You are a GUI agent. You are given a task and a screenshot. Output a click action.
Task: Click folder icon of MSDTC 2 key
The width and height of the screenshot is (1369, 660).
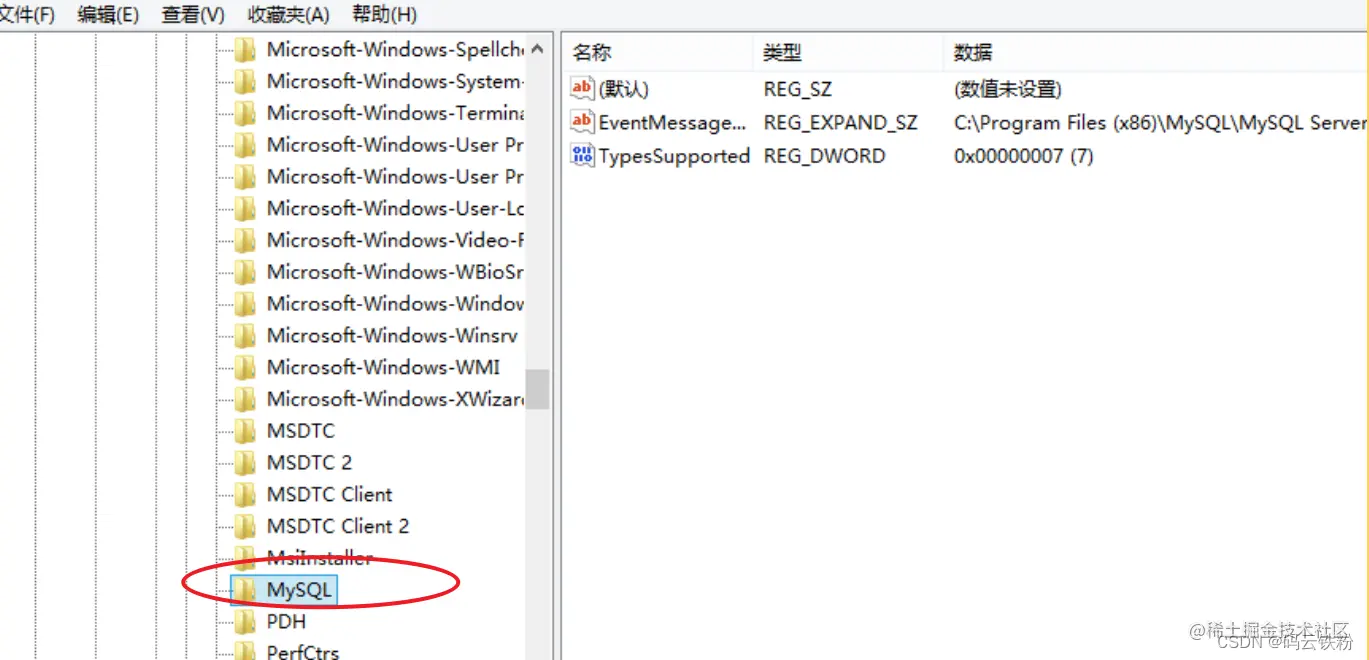pyautogui.click(x=244, y=463)
